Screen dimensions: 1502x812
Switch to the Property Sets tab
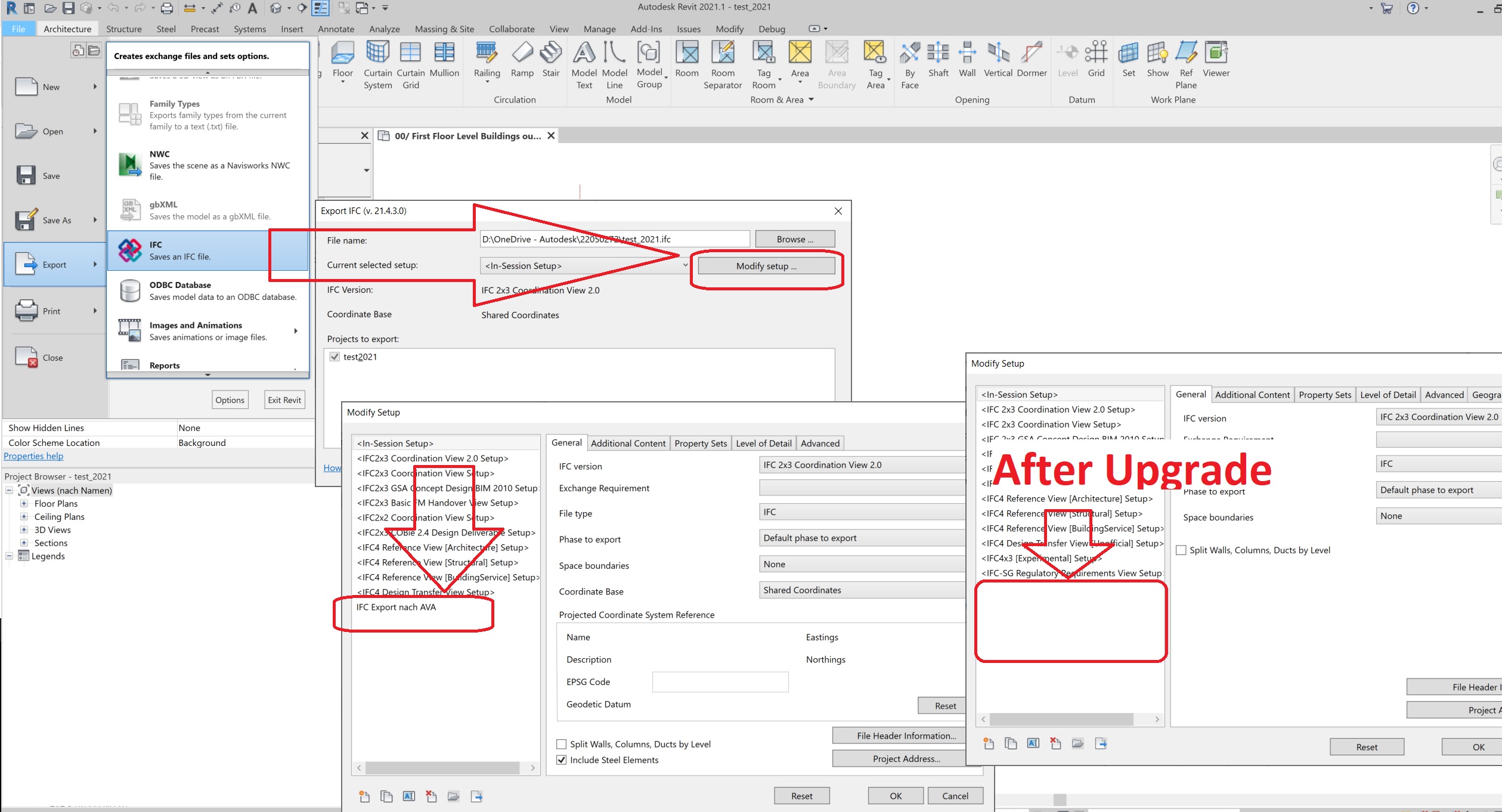tap(700, 443)
